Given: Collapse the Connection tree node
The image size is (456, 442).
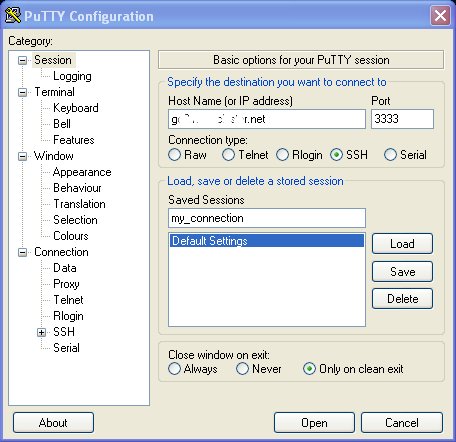Looking at the screenshot, I should [22, 252].
